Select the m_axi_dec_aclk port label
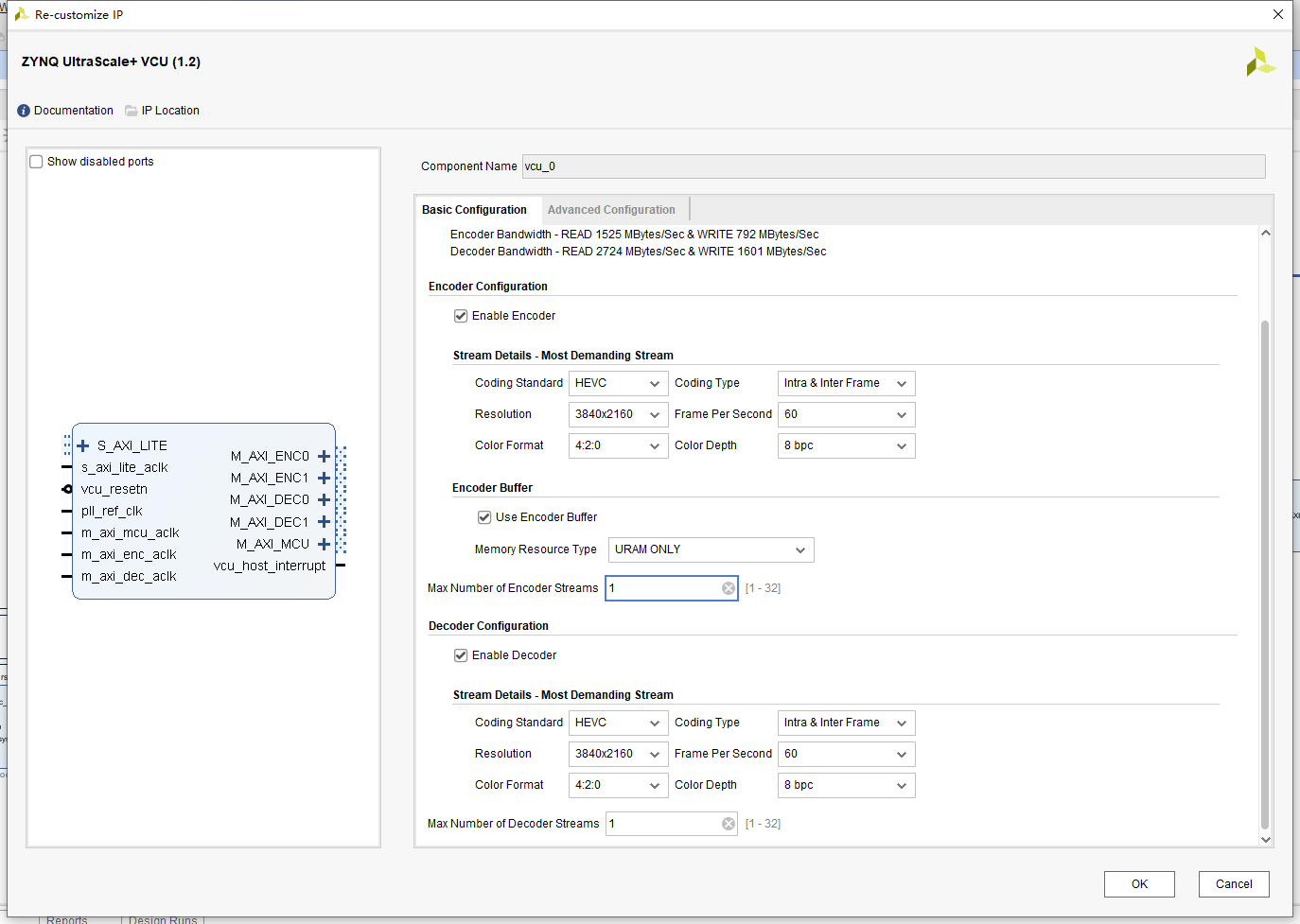This screenshot has width=1300, height=924. click(x=129, y=576)
